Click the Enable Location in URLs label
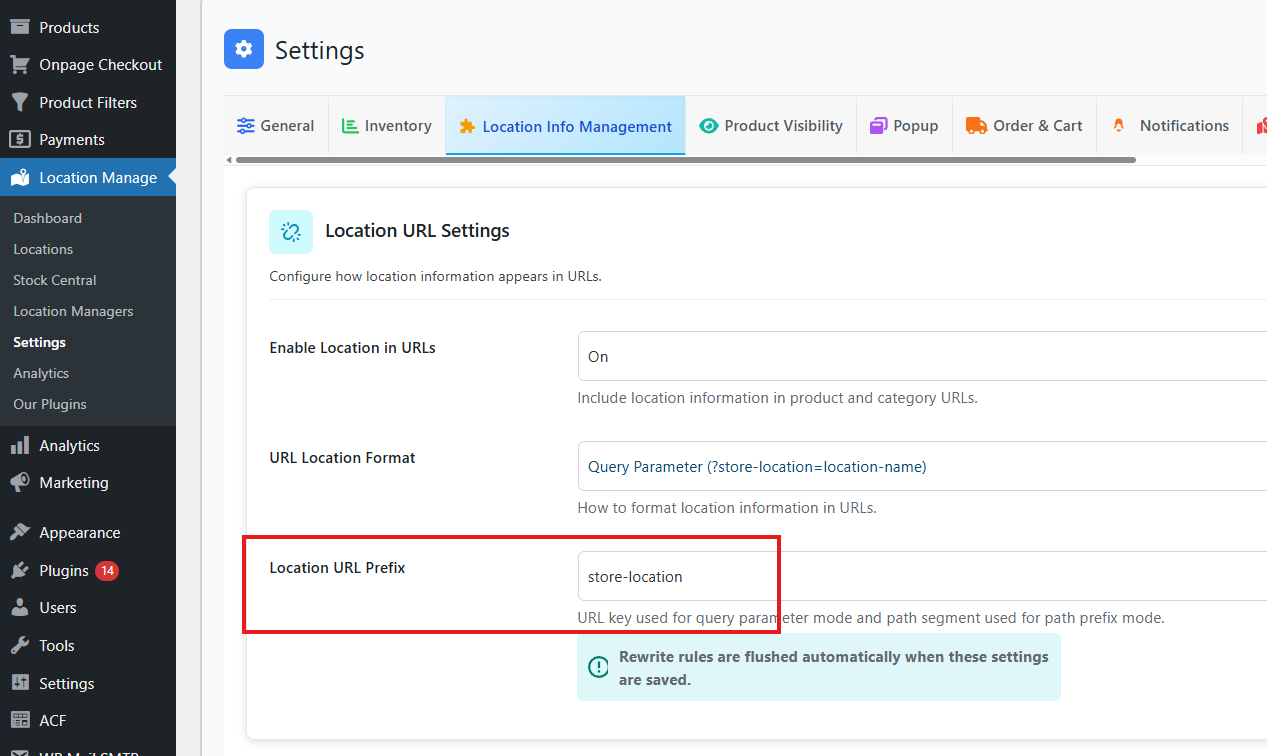Image resolution: width=1267 pixels, height=756 pixels. 352,348
